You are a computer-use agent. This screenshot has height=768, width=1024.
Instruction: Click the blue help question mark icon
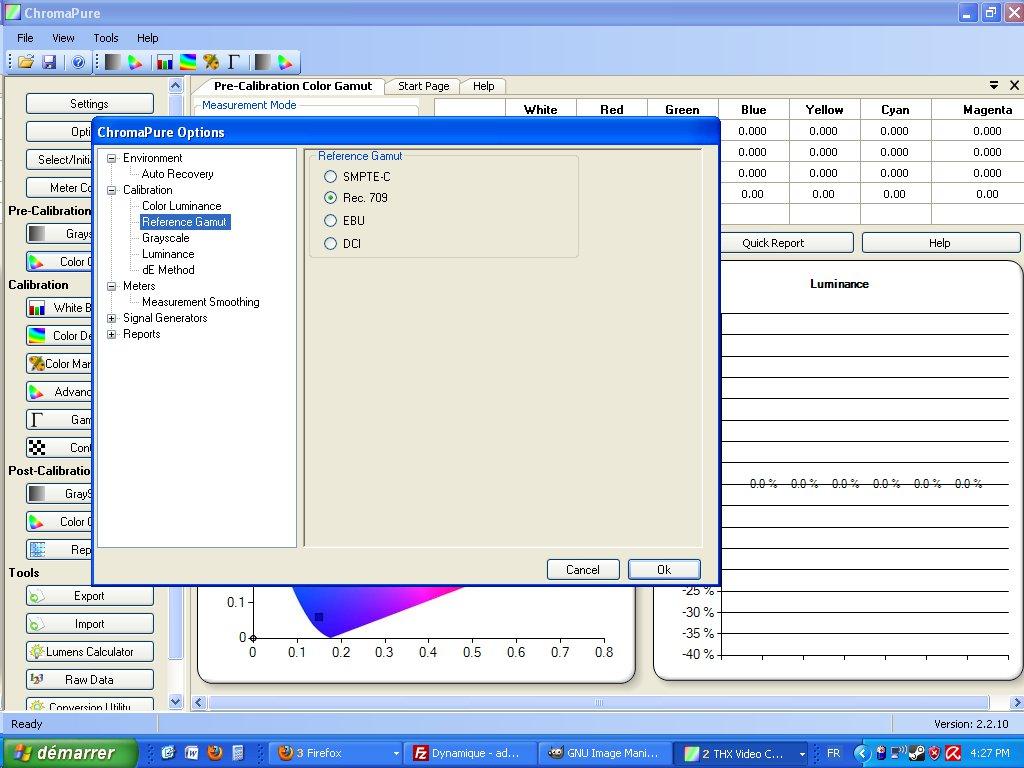pyautogui.click(x=78, y=62)
